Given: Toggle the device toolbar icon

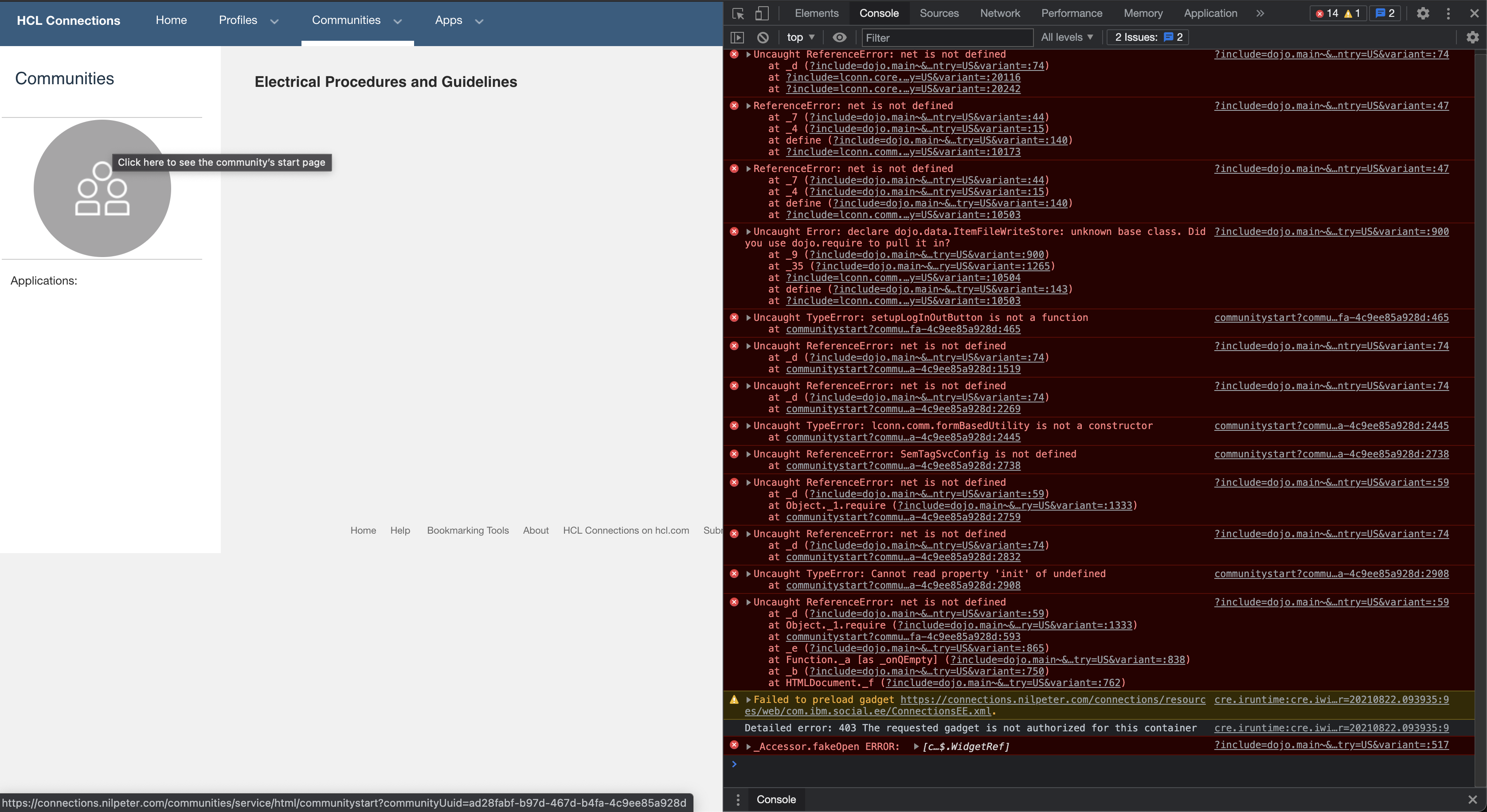Looking at the screenshot, I should [761, 13].
